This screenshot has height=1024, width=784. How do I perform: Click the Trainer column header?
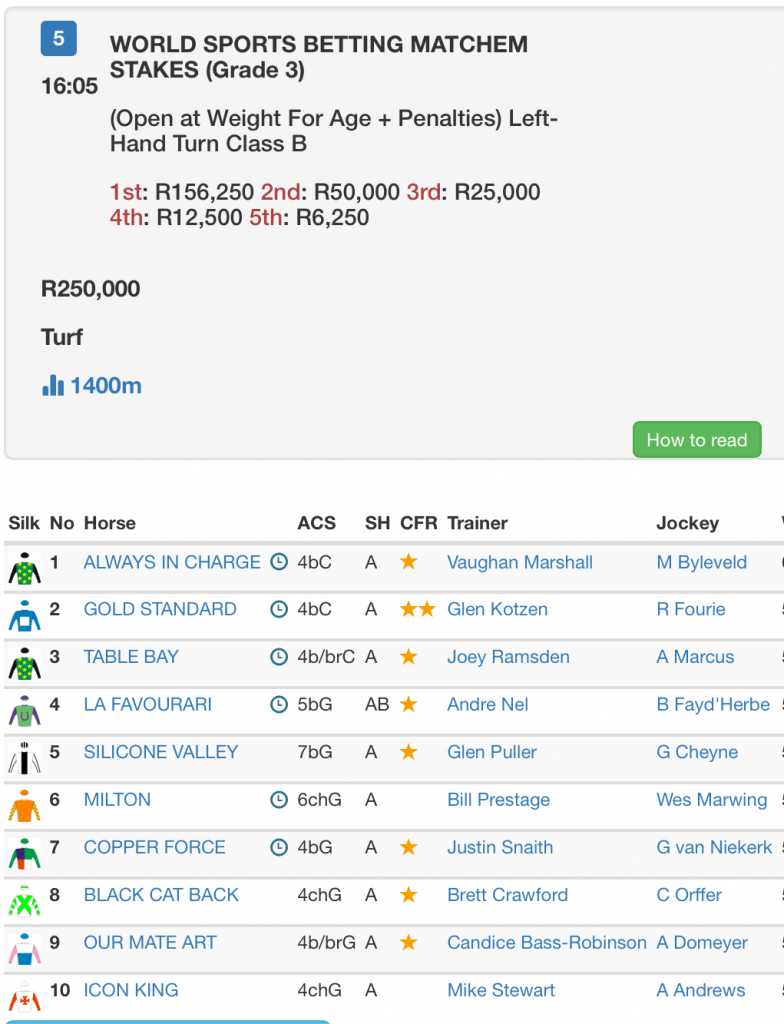point(477,523)
